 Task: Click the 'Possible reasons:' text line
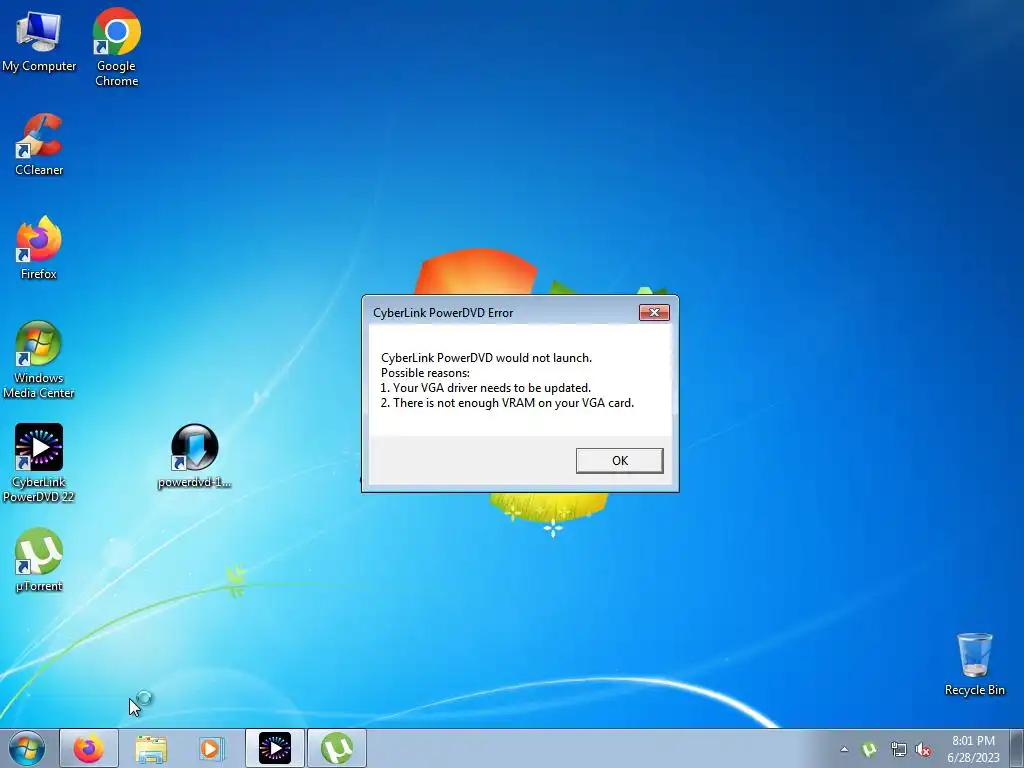click(x=425, y=373)
